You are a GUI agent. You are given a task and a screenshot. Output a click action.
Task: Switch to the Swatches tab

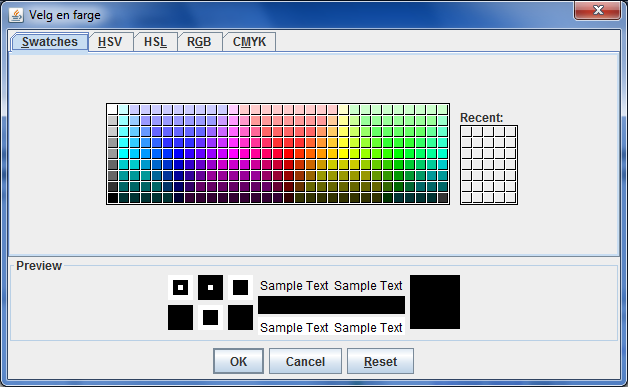click(49, 42)
